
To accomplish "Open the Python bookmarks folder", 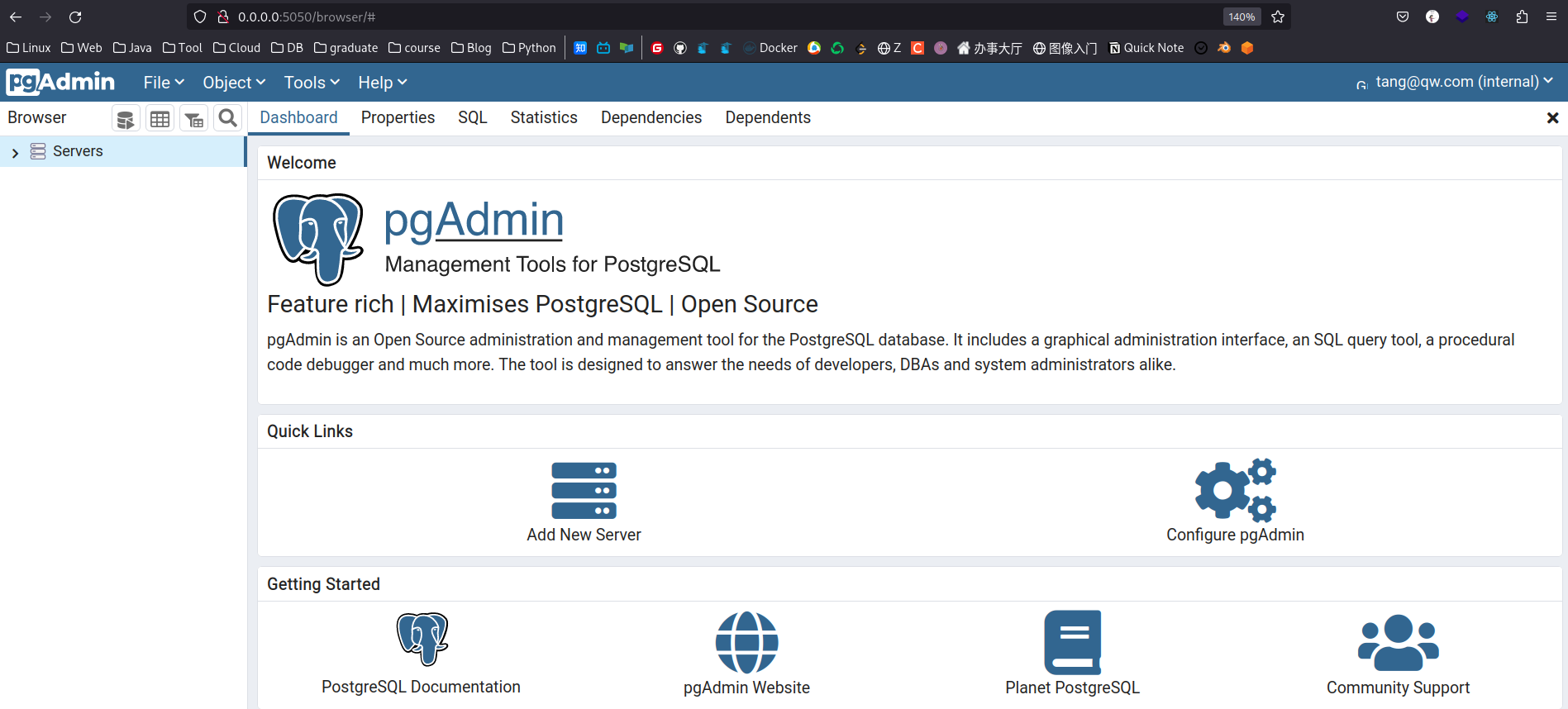I will pos(529,48).
